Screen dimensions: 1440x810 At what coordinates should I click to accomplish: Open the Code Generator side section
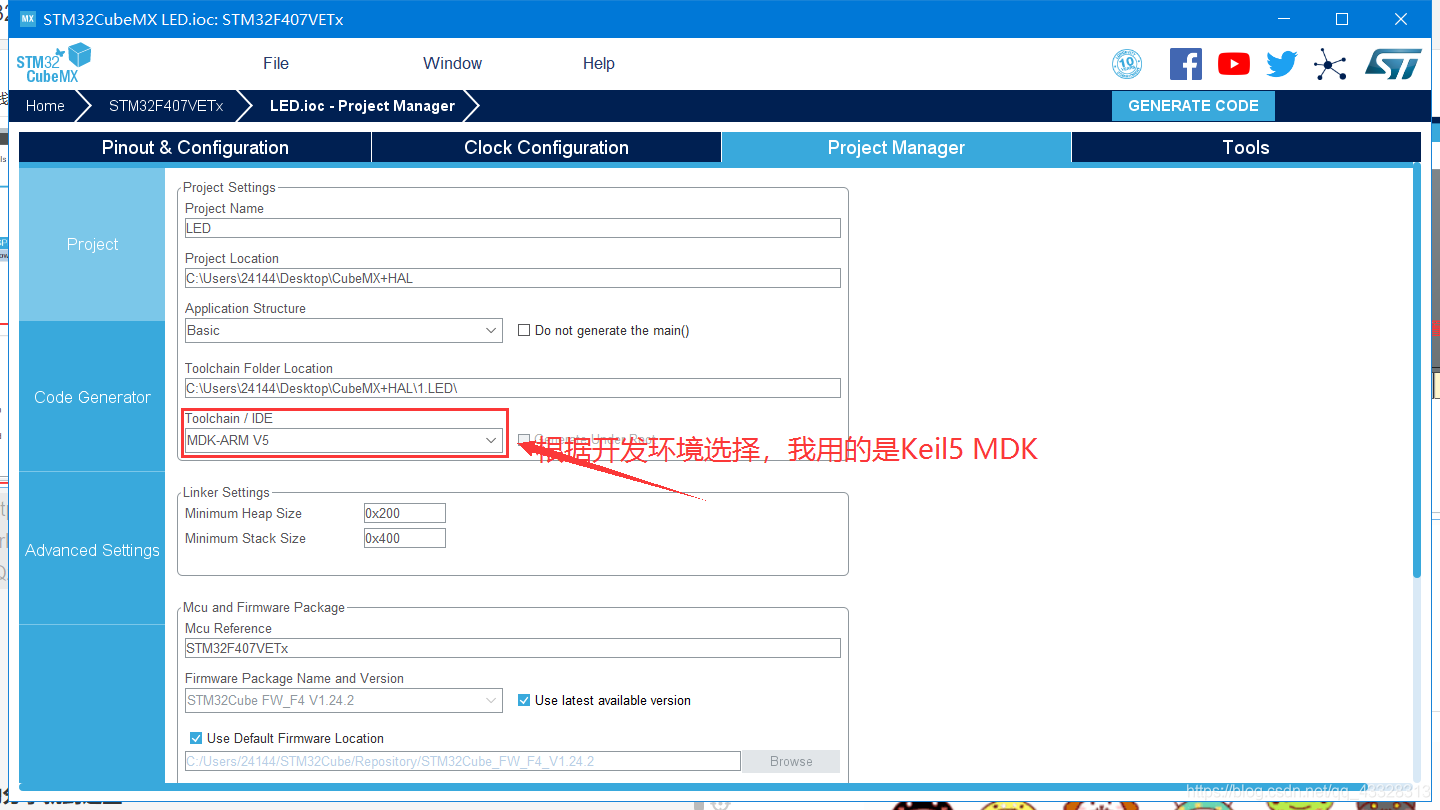92,397
